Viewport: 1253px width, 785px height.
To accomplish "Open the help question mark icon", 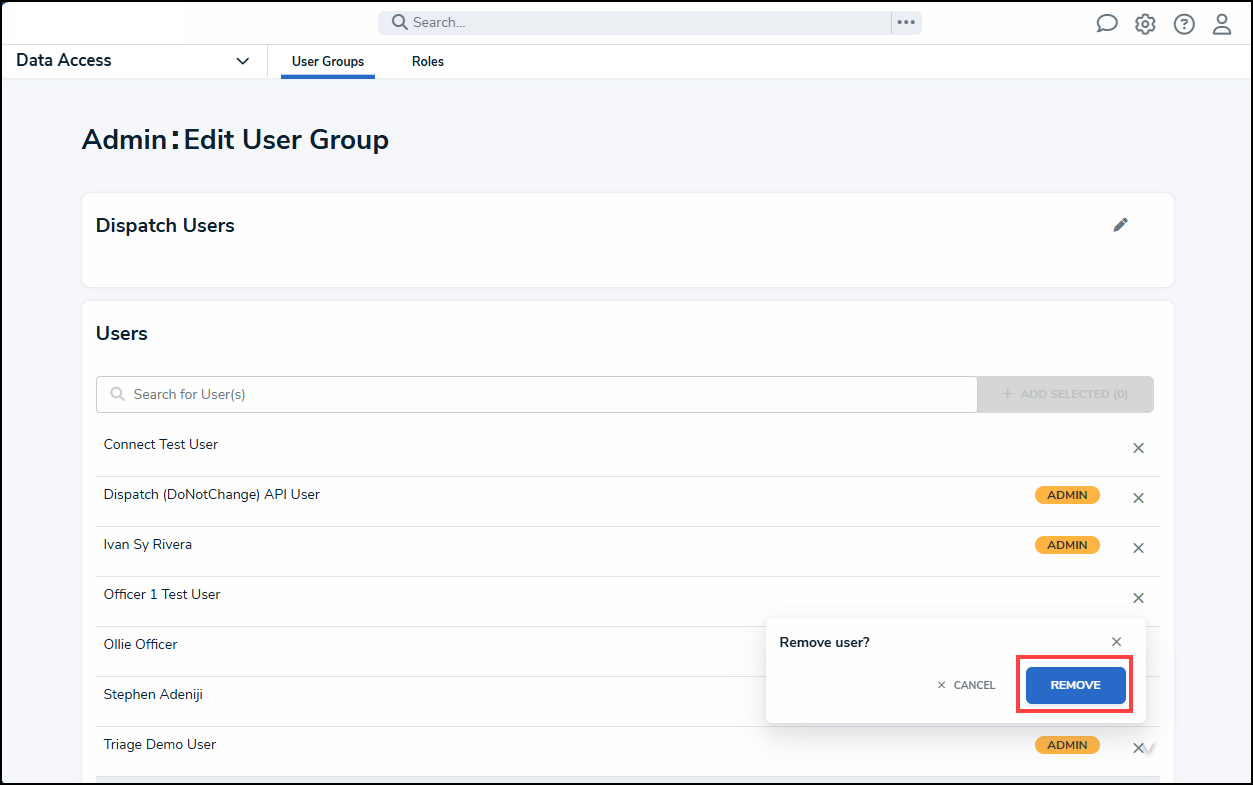I will click(1184, 24).
